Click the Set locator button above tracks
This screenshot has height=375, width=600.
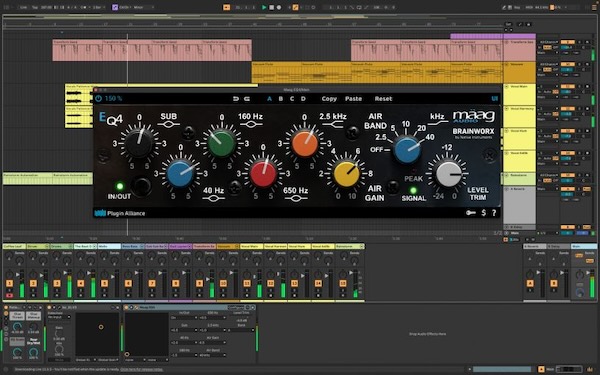click(x=508, y=24)
